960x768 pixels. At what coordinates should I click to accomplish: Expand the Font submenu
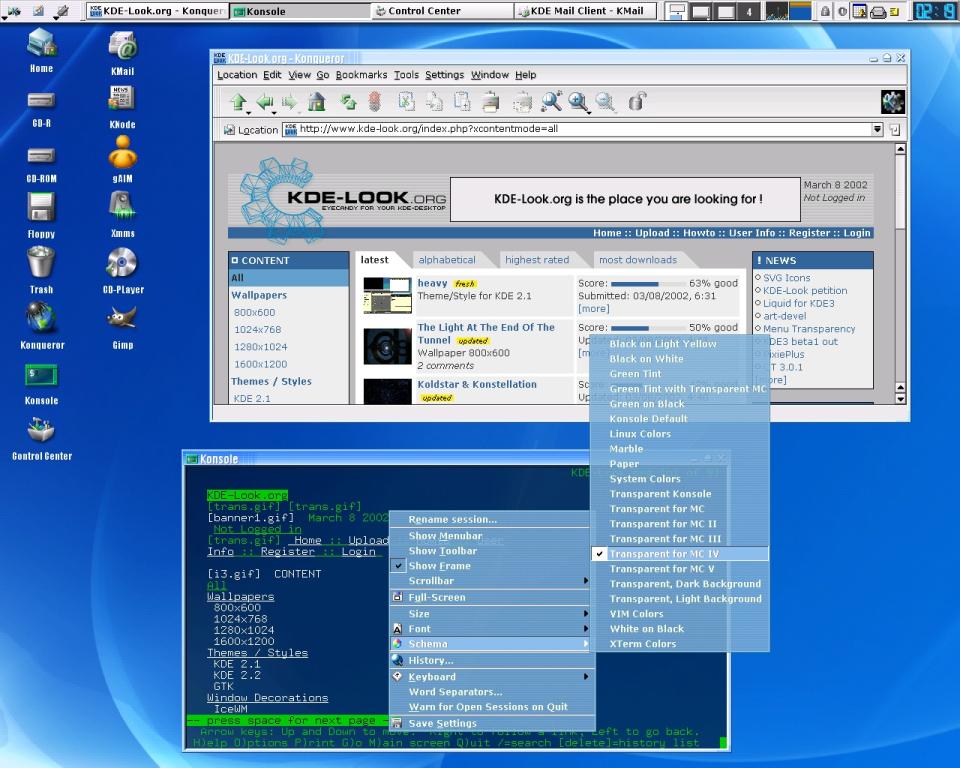492,629
